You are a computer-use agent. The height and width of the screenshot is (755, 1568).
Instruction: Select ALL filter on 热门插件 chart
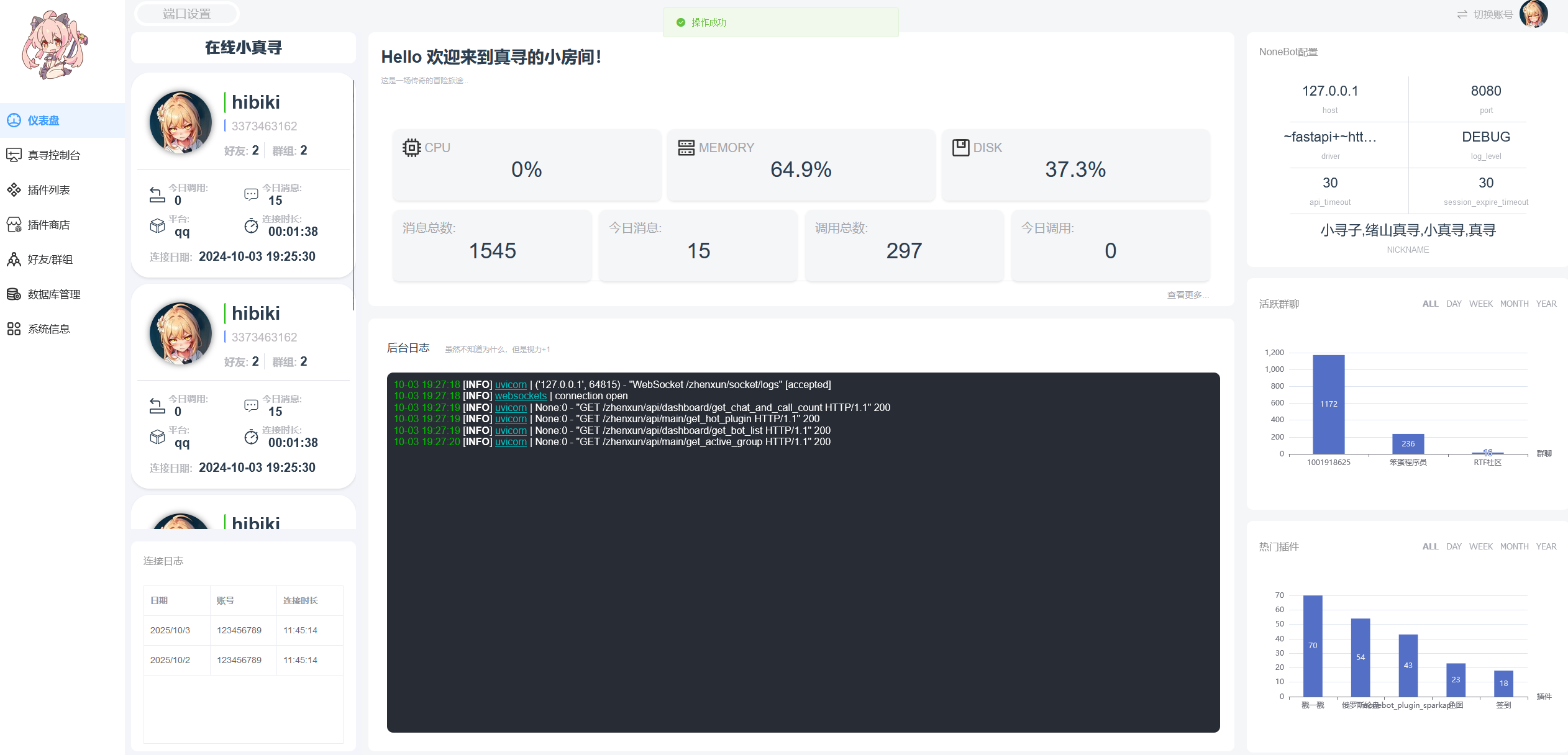coord(1430,546)
